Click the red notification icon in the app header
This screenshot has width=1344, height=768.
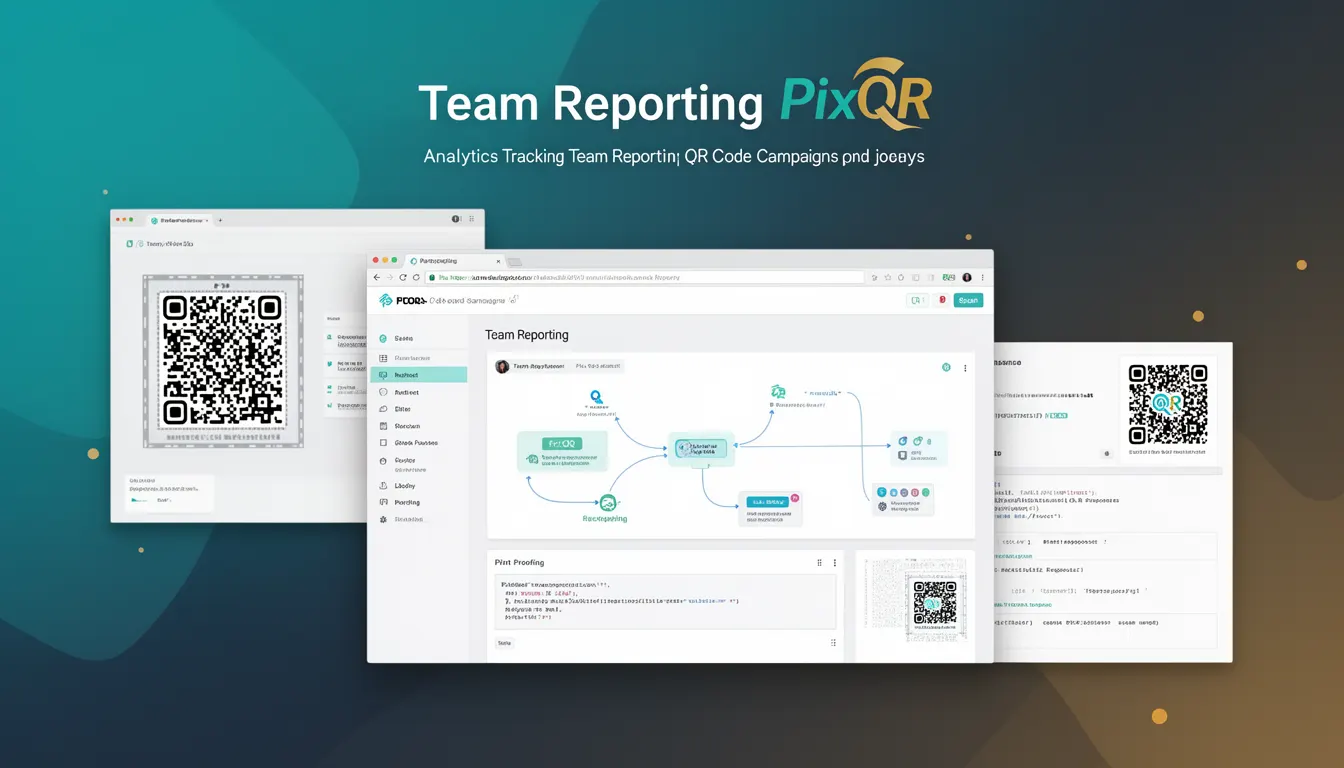(x=941, y=300)
